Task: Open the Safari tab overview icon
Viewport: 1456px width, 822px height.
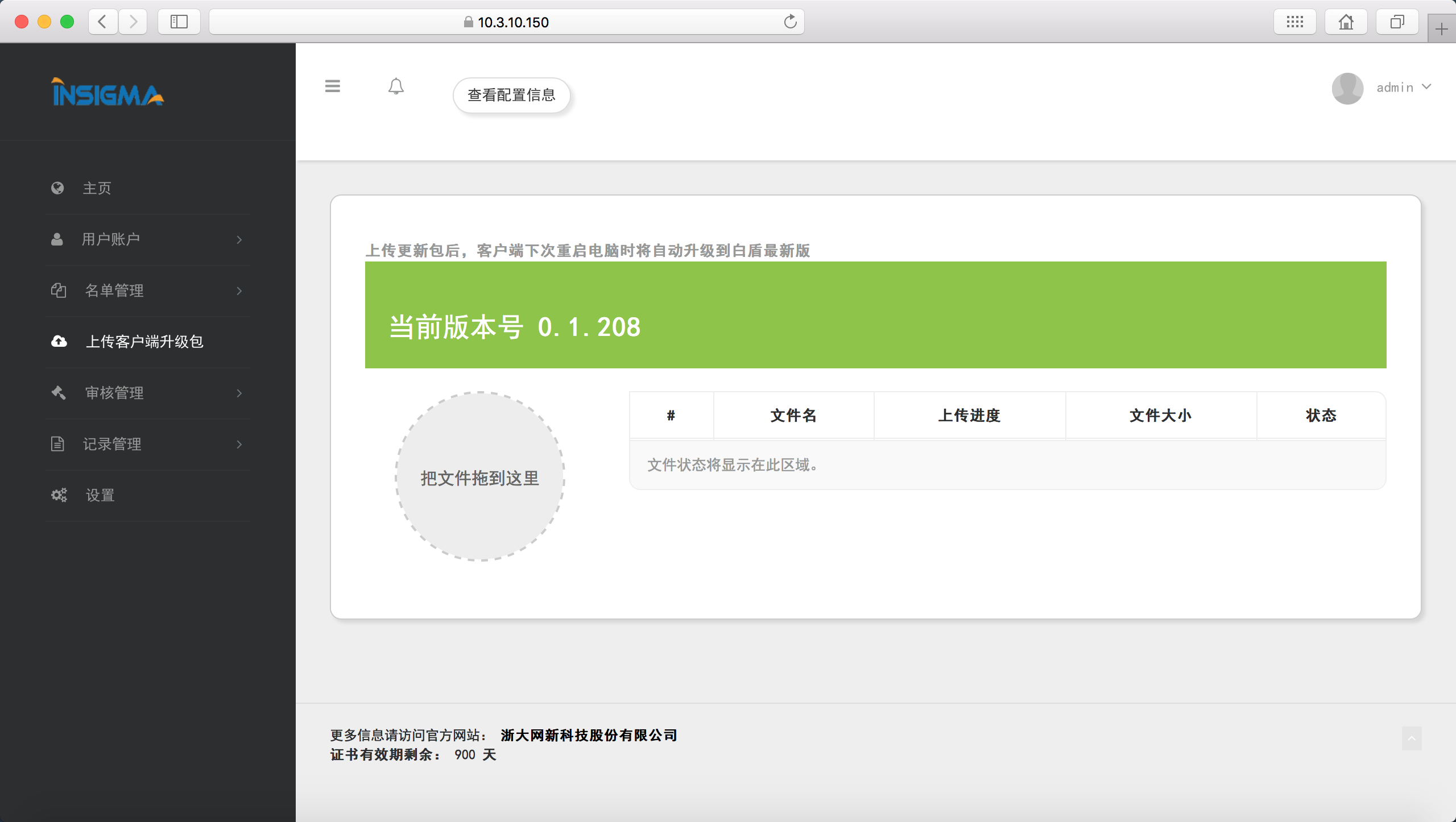Action: coord(1397,22)
